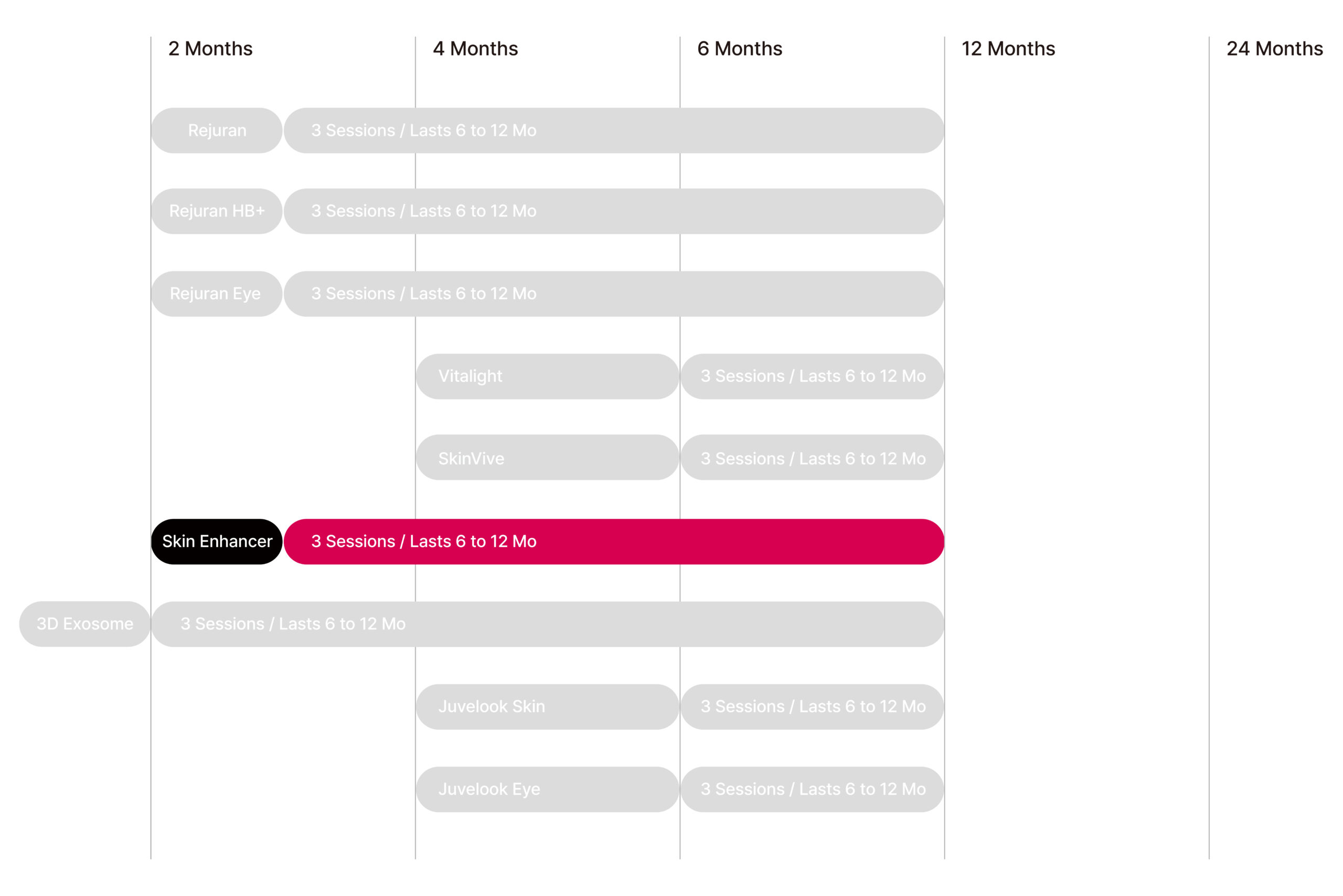Click the Rejuran HB+ label

[x=217, y=211]
